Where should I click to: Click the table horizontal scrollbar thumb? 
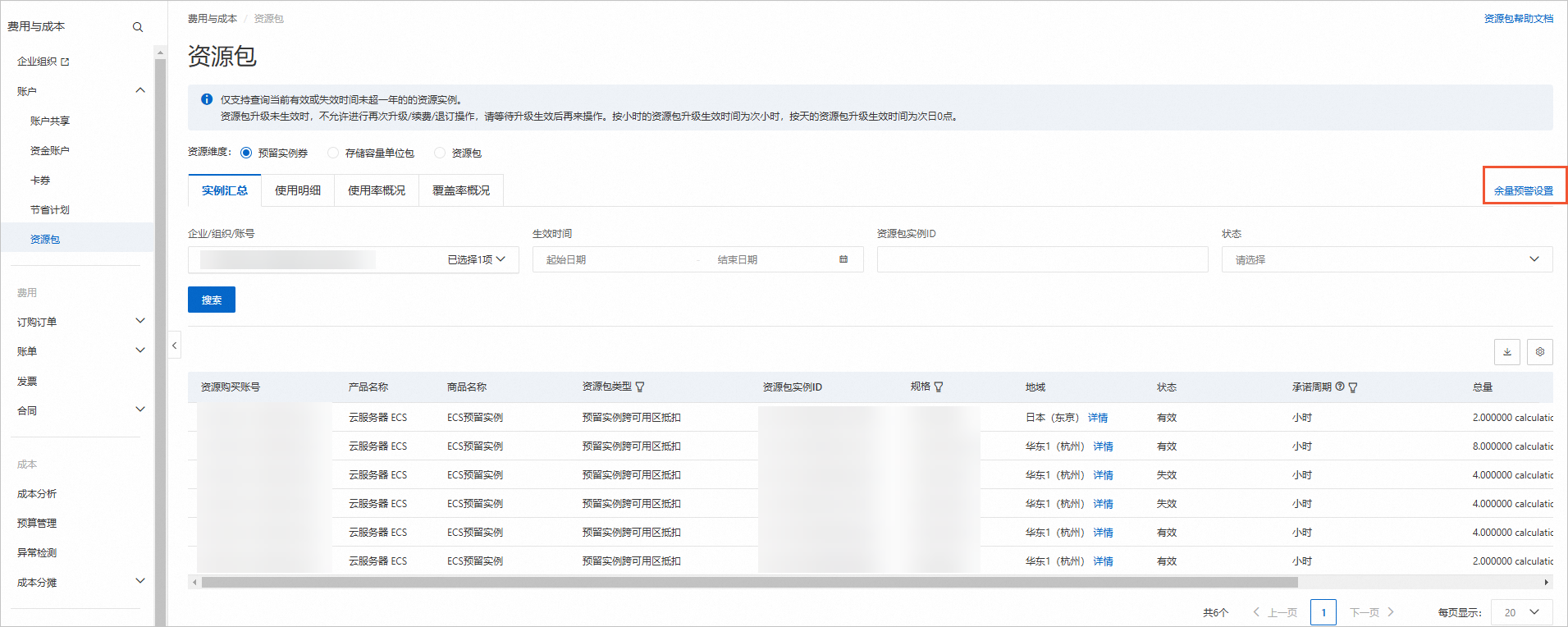pos(750,583)
